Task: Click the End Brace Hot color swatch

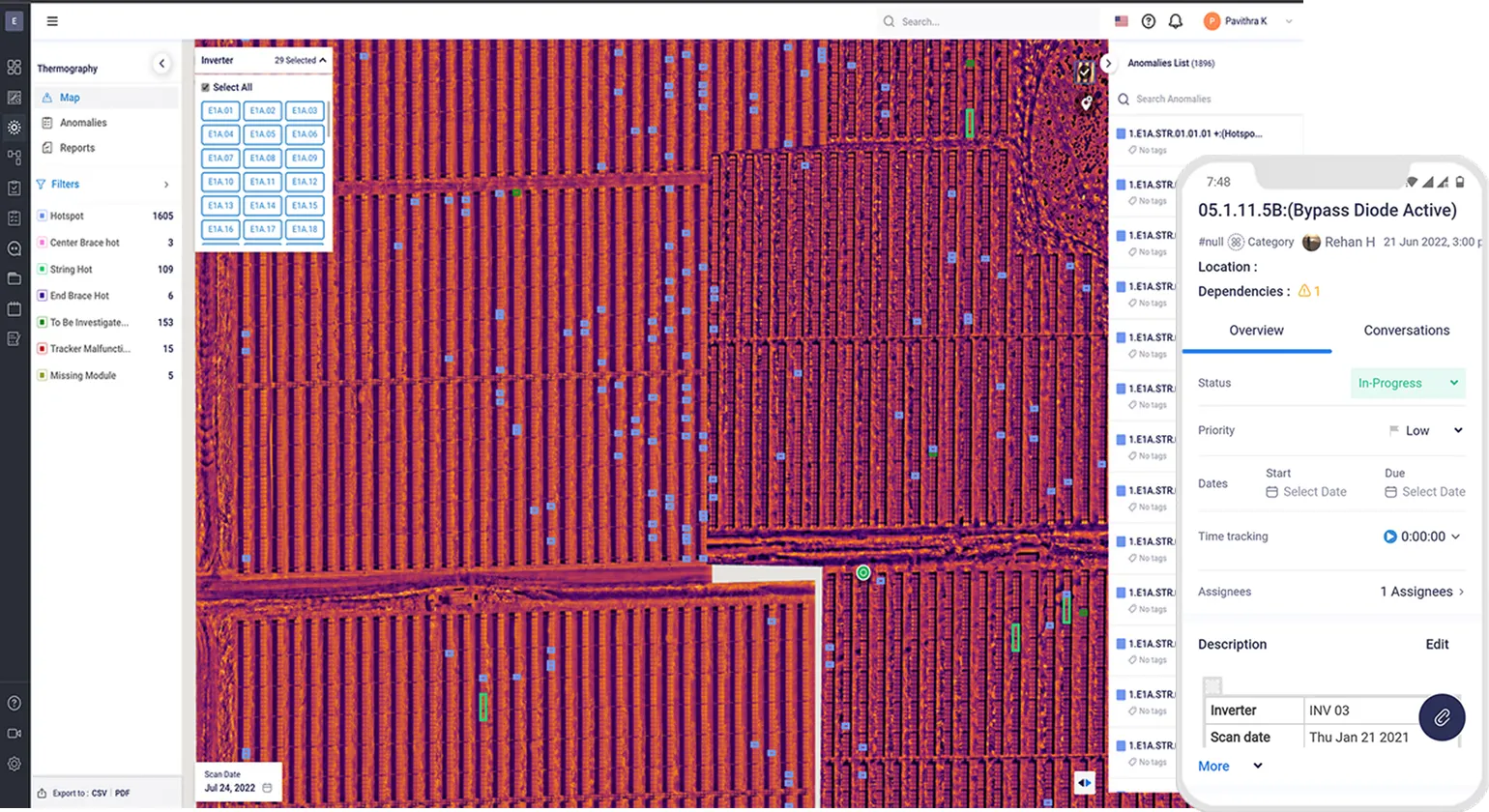Action: [42, 296]
